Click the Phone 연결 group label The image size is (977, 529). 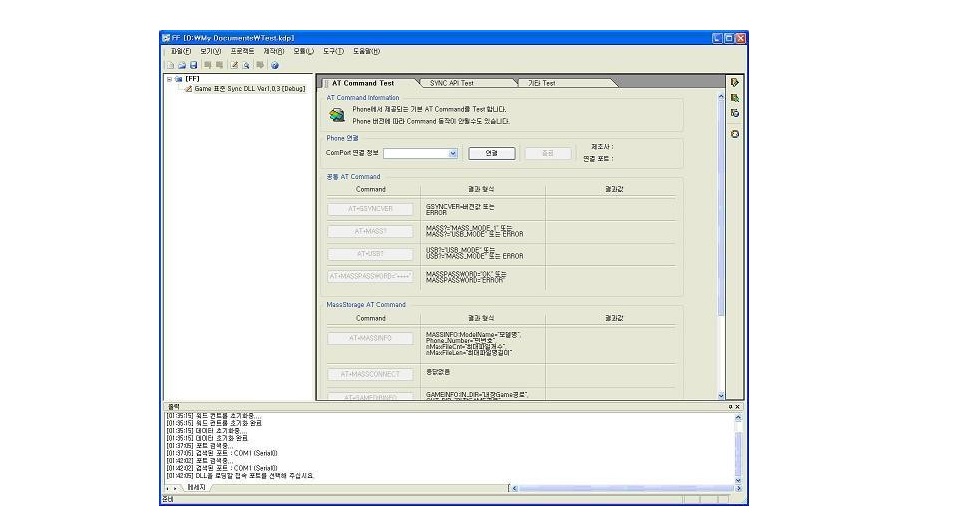point(342,138)
